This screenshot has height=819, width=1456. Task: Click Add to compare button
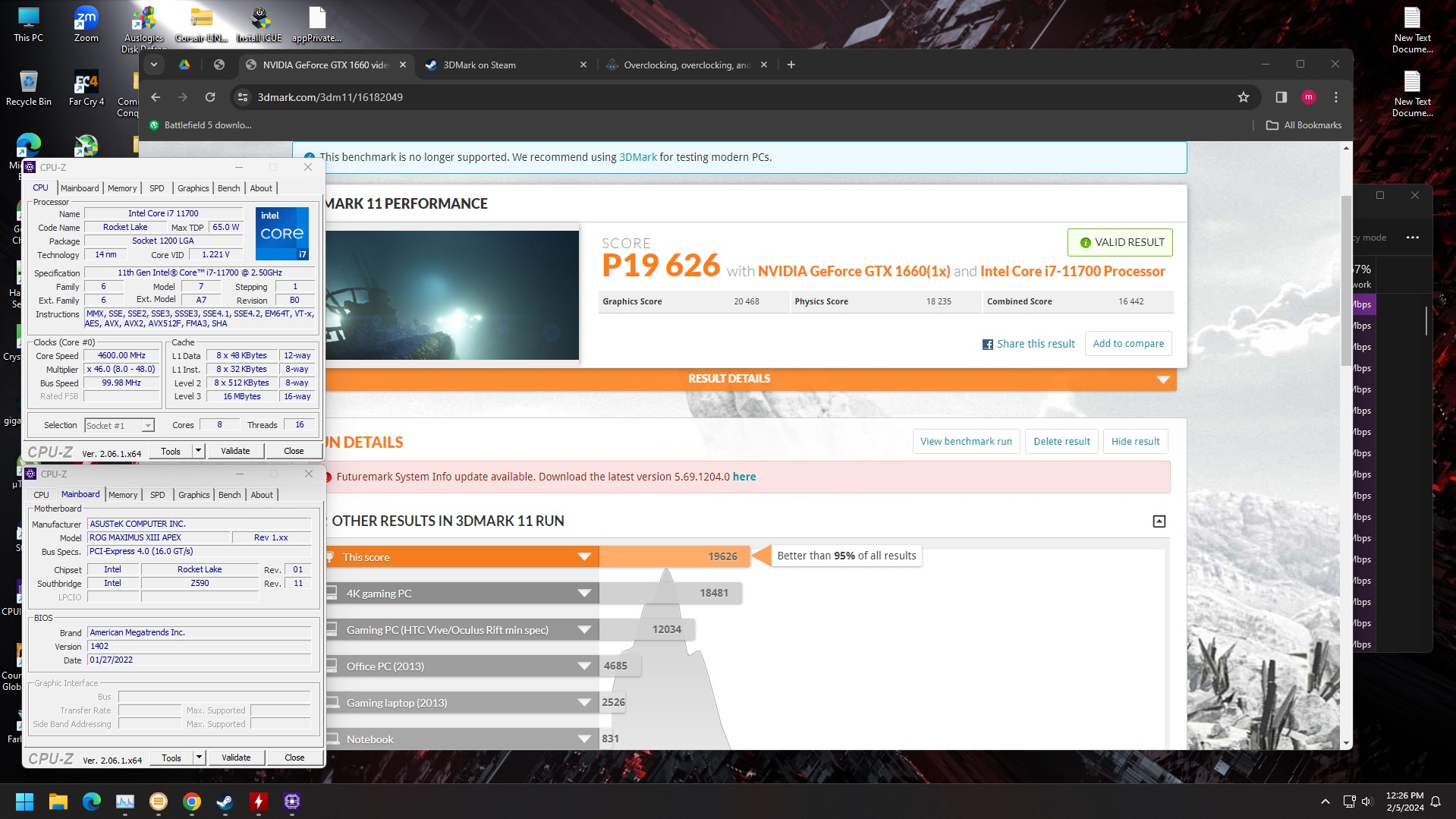pyautogui.click(x=1127, y=344)
